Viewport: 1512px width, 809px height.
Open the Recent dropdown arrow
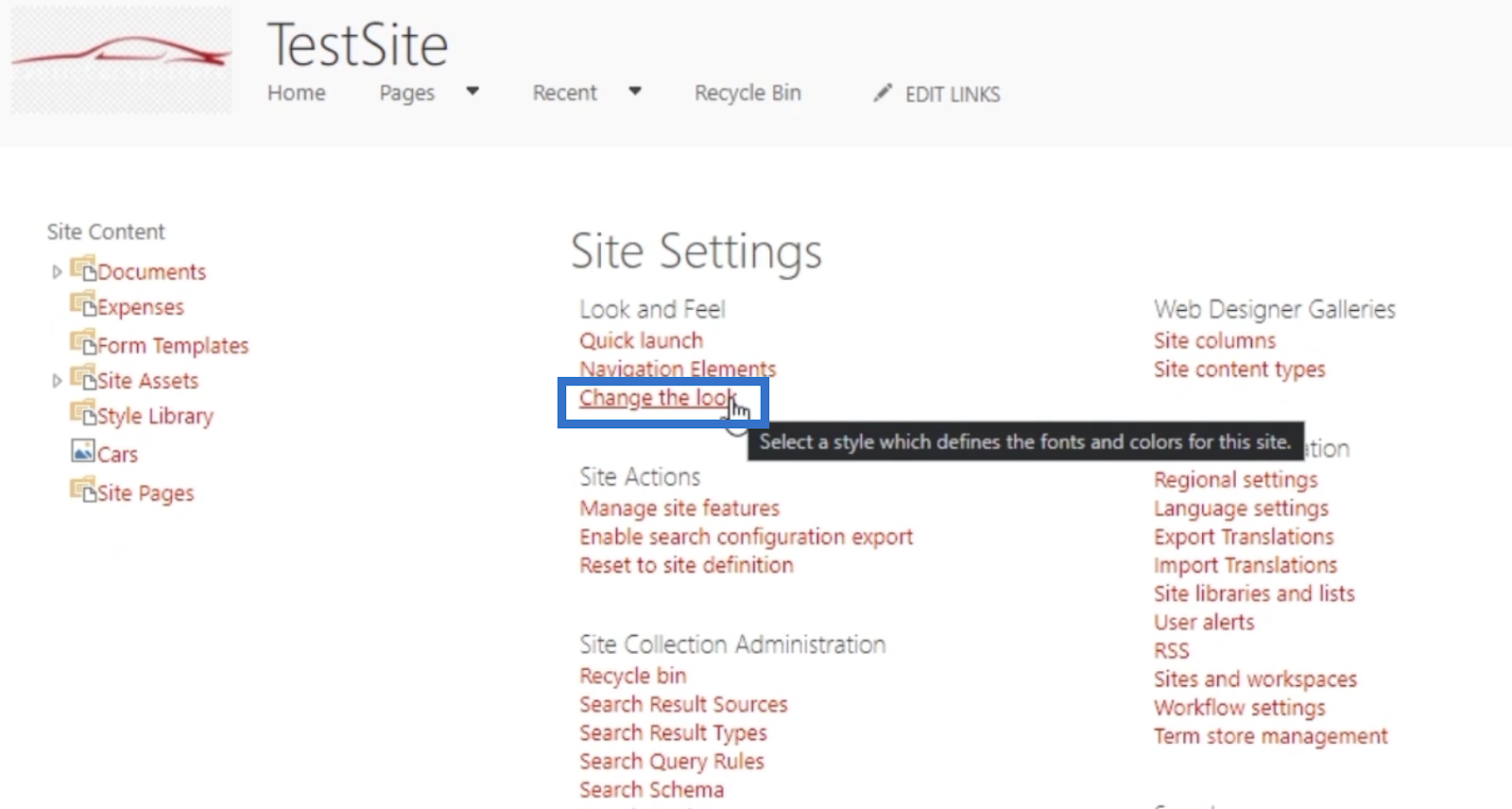tap(635, 92)
